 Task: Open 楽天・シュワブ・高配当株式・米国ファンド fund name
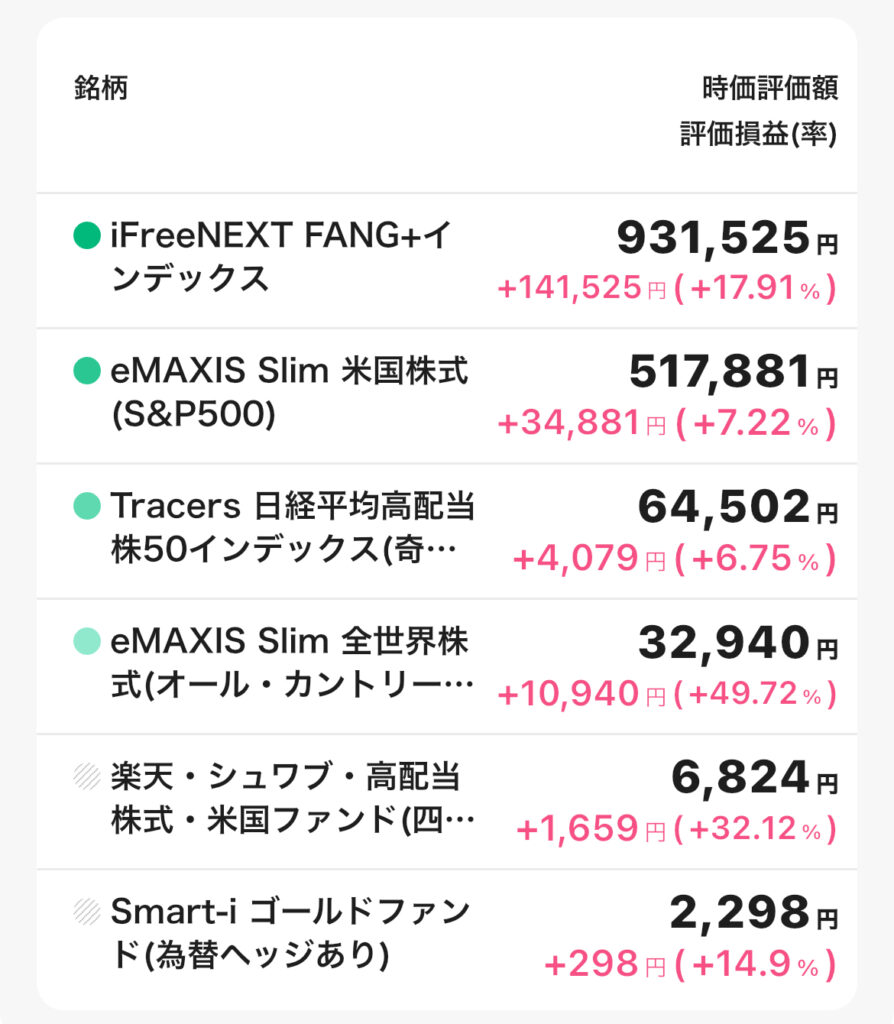click(x=292, y=798)
